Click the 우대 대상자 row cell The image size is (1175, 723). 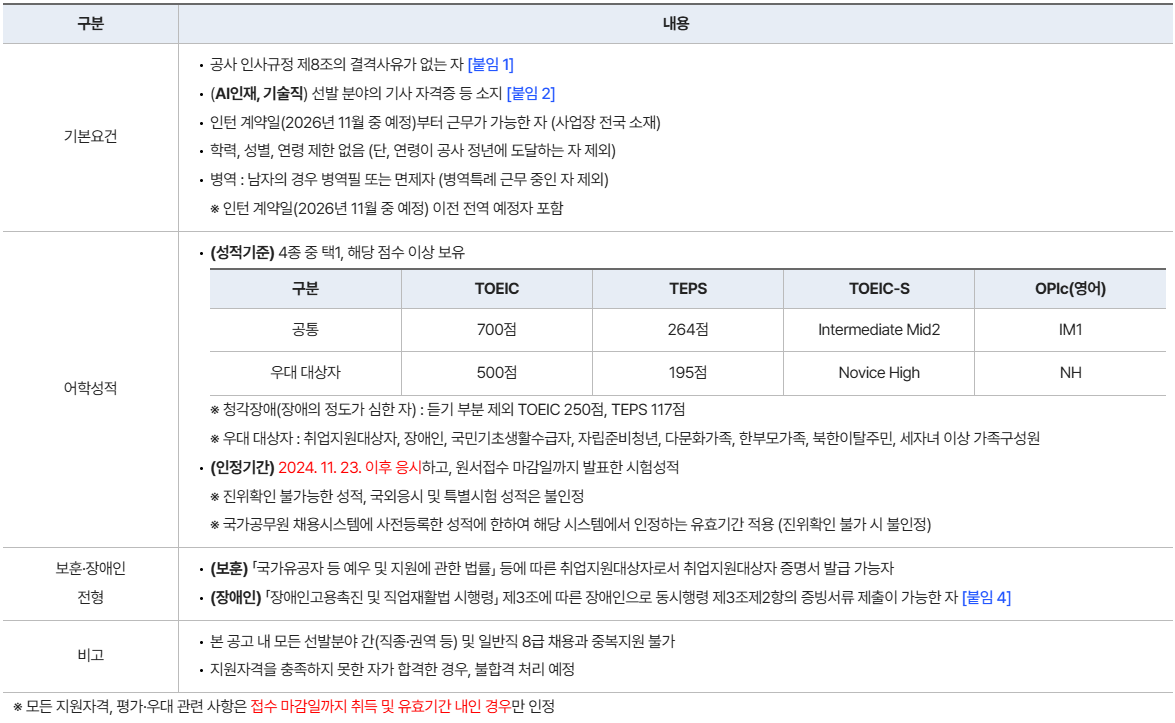306,372
